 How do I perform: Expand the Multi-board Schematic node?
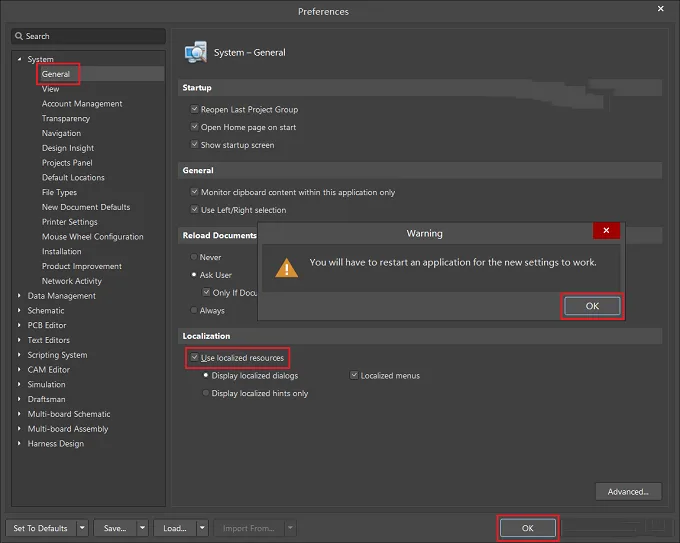pos(19,414)
